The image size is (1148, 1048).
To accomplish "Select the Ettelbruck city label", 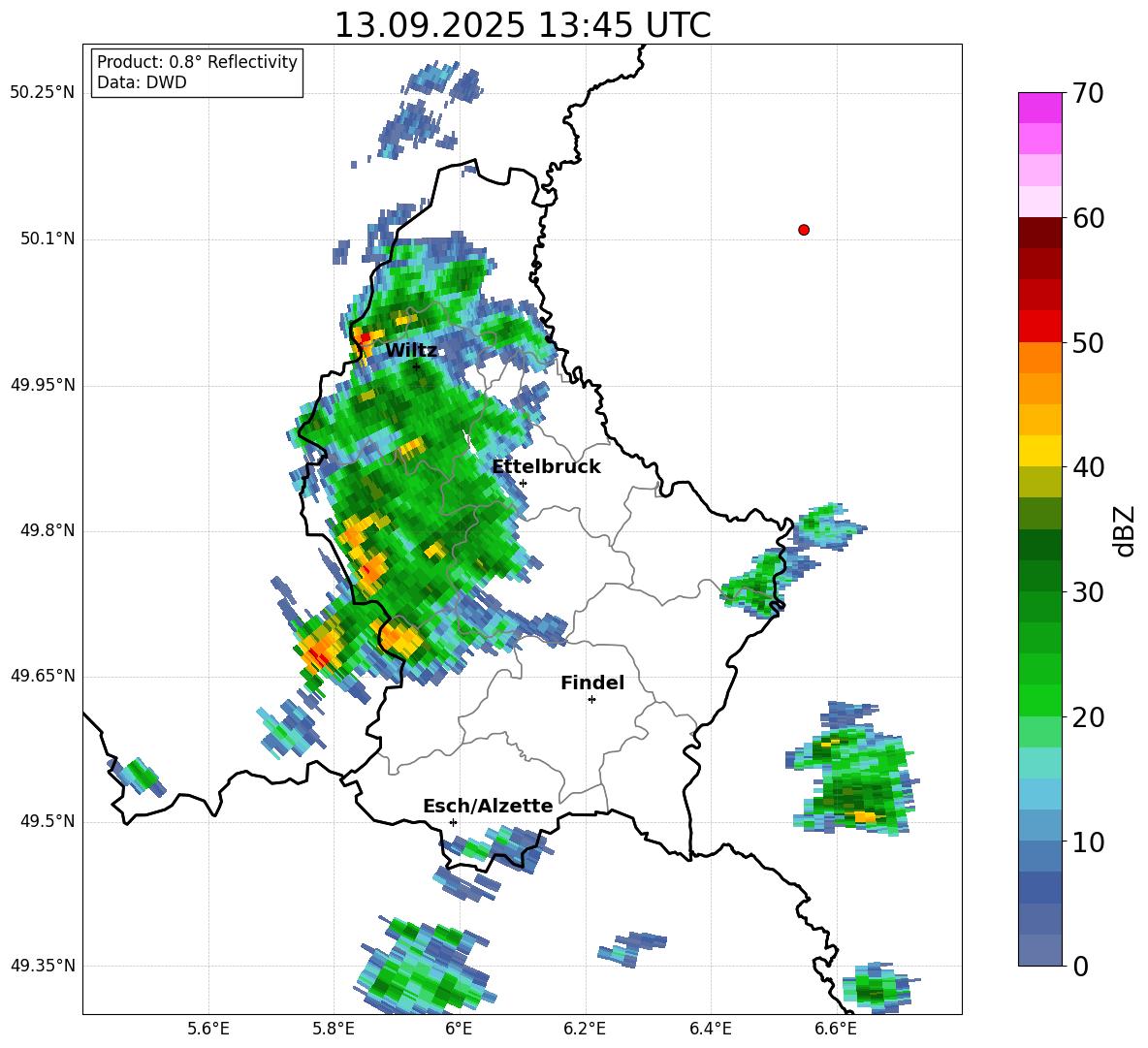I will click(546, 467).
